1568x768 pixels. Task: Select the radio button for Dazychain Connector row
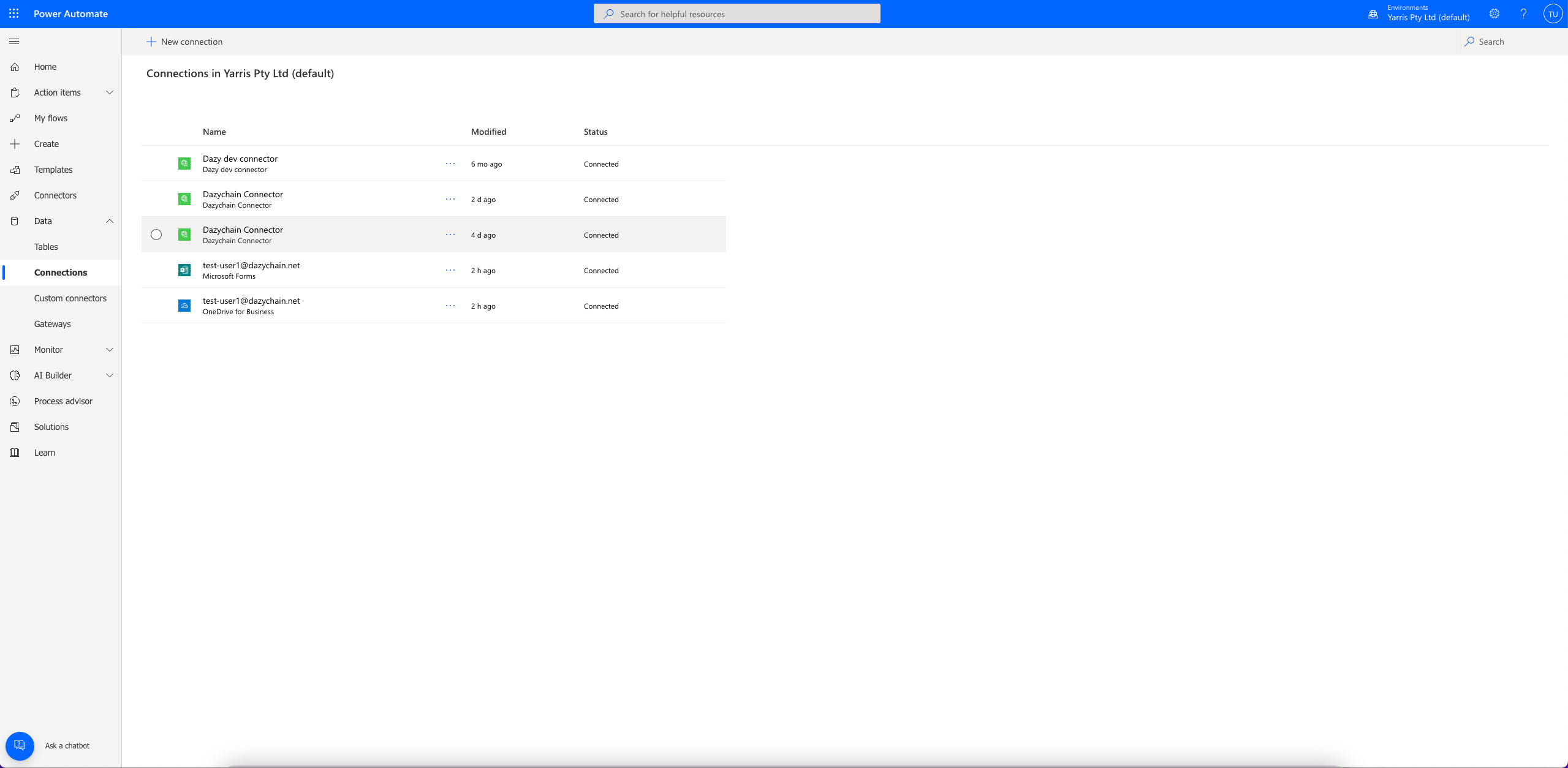point(156,235)
